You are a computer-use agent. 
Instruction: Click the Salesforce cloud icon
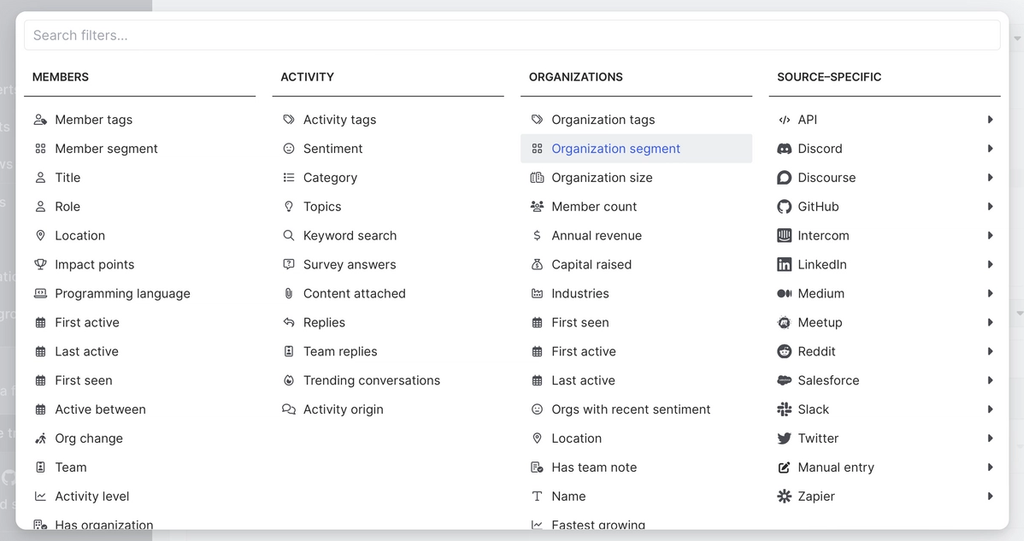784,381
